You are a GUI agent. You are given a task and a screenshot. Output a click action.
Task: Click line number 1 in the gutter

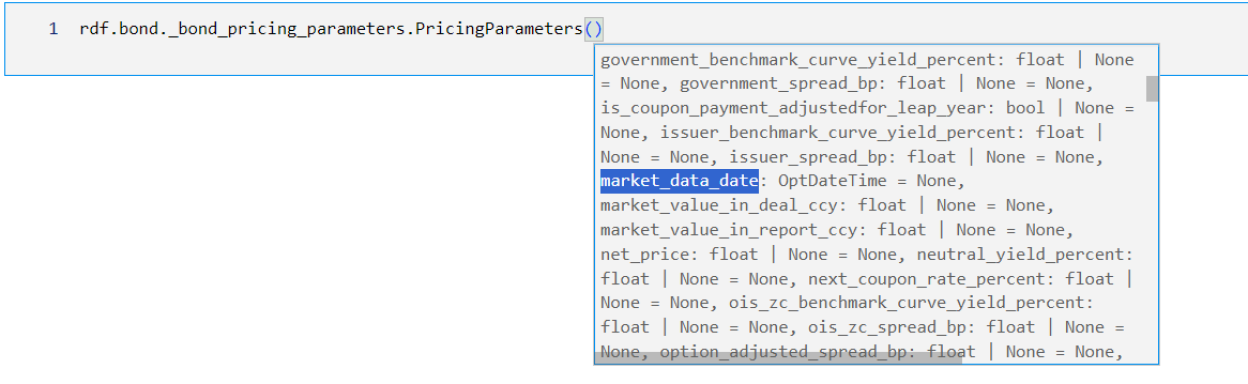click(x=53, y=29)
